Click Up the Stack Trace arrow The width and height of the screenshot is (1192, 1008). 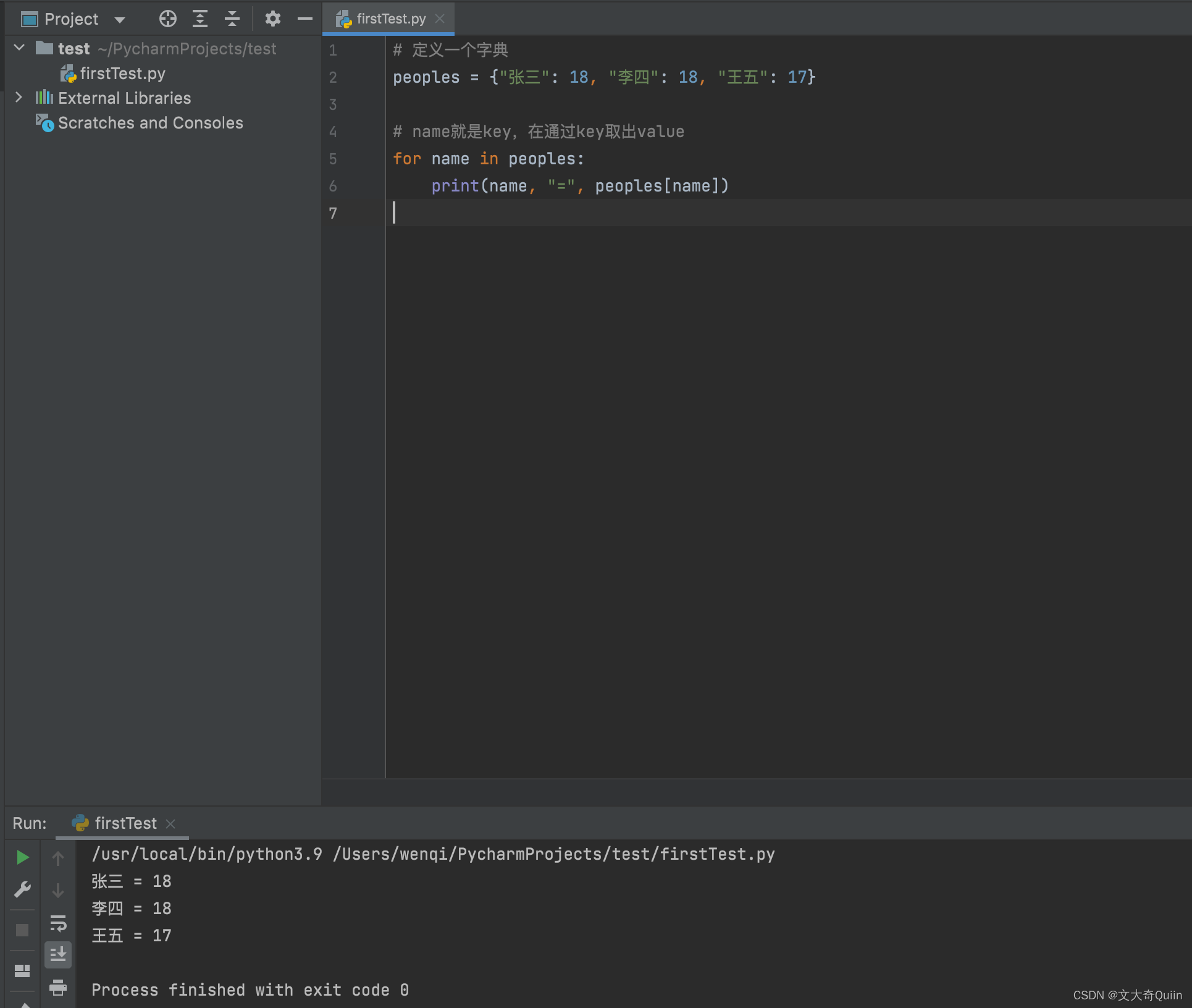pyautogui.click(x=58, y=857)
